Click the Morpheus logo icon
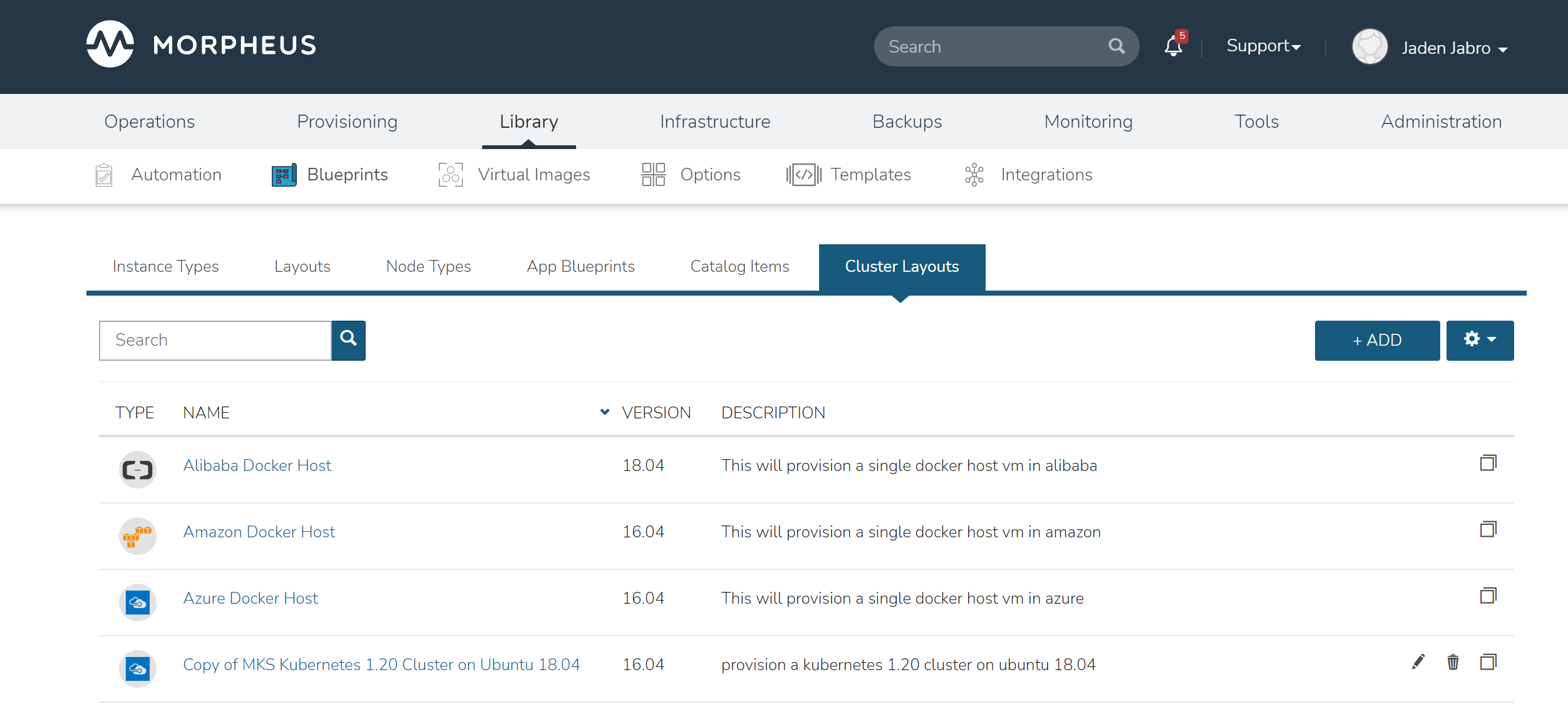Image resolution: width=1568 pixels, height=714 pixels. [110, 44]
